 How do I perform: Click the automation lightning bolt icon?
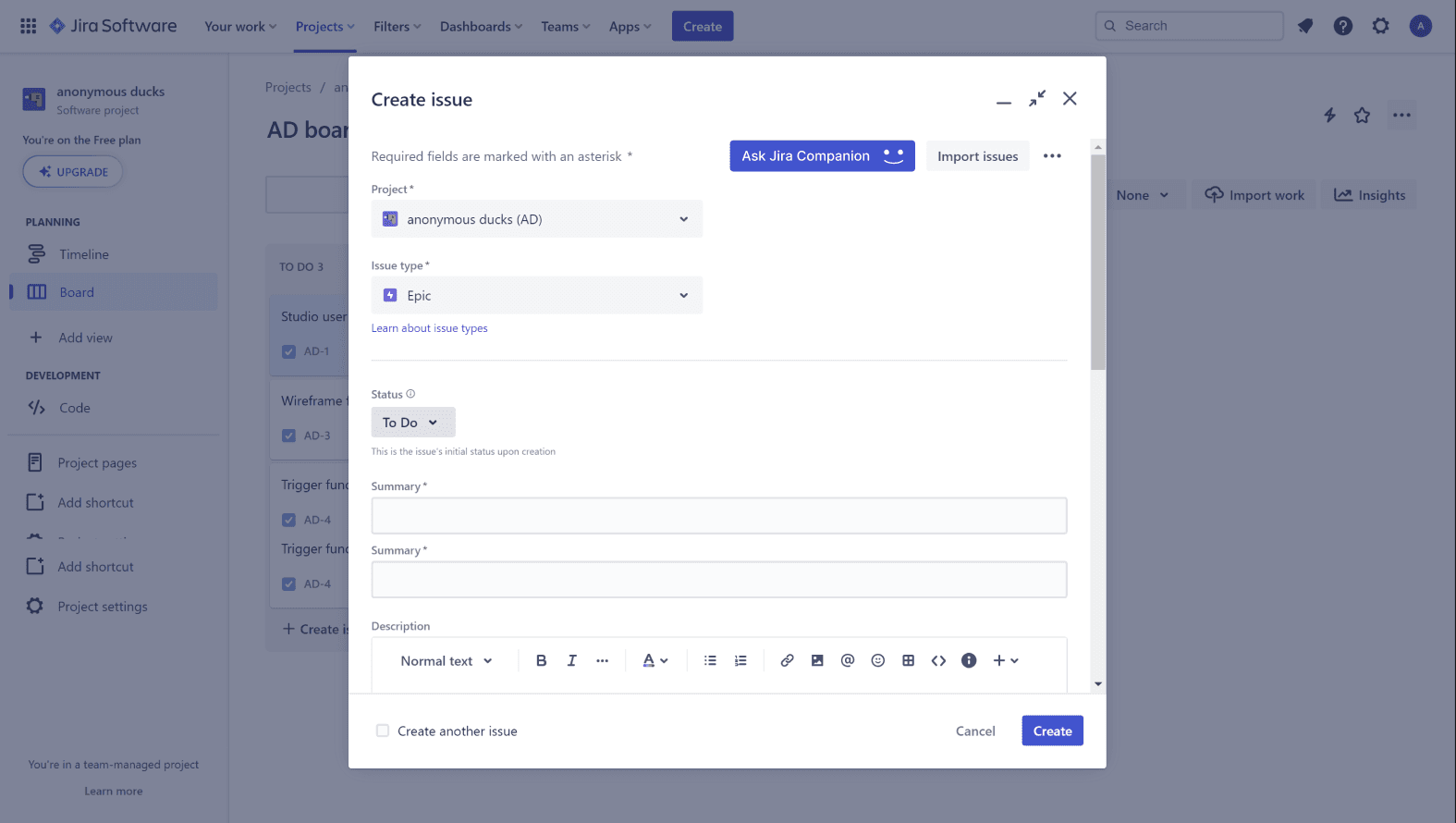pyautogui.click(x=1329, y=116)
